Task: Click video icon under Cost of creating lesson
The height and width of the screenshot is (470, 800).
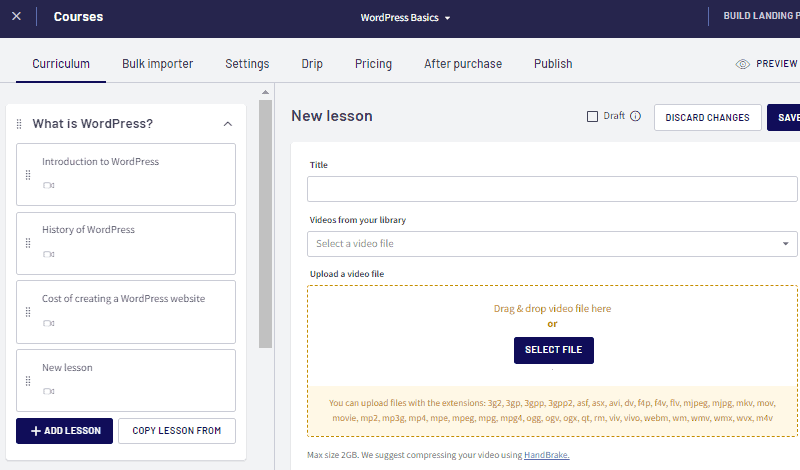Action: (48, 323)
